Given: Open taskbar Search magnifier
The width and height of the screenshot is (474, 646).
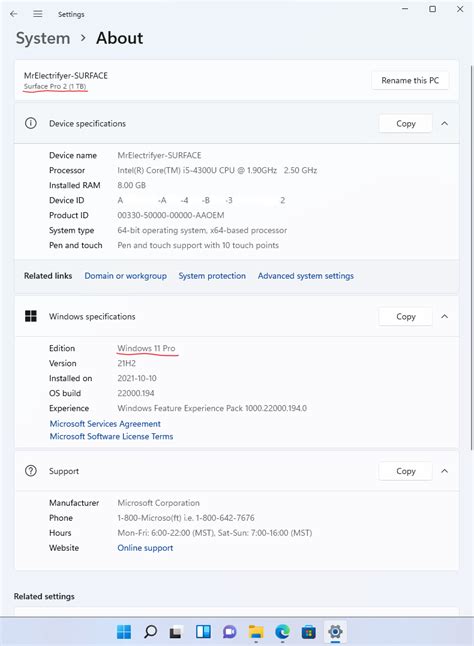Looking at the screenshot, I should coord(150,631).
